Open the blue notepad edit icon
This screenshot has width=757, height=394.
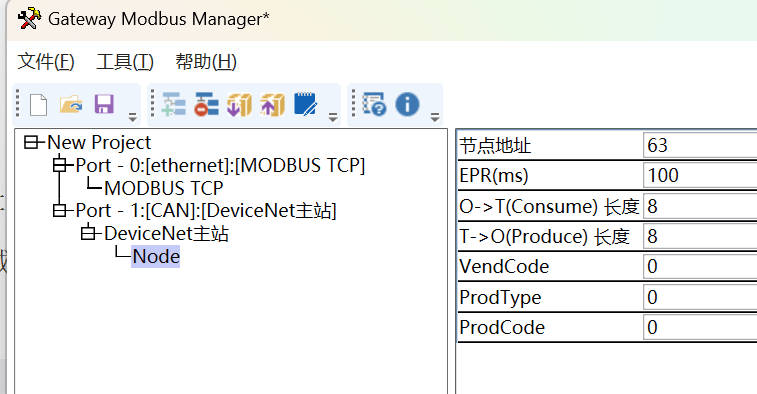click(305, 104)
